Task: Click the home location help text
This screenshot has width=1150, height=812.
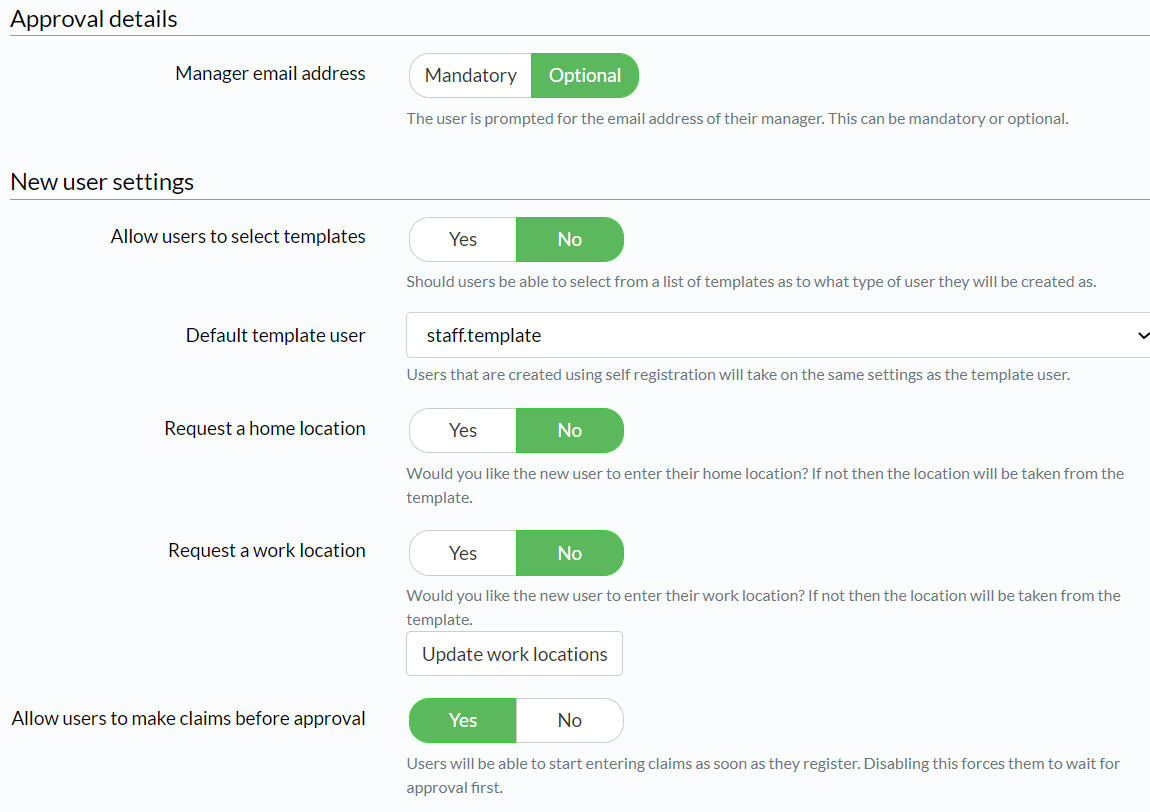Action: tap(765, 486)
